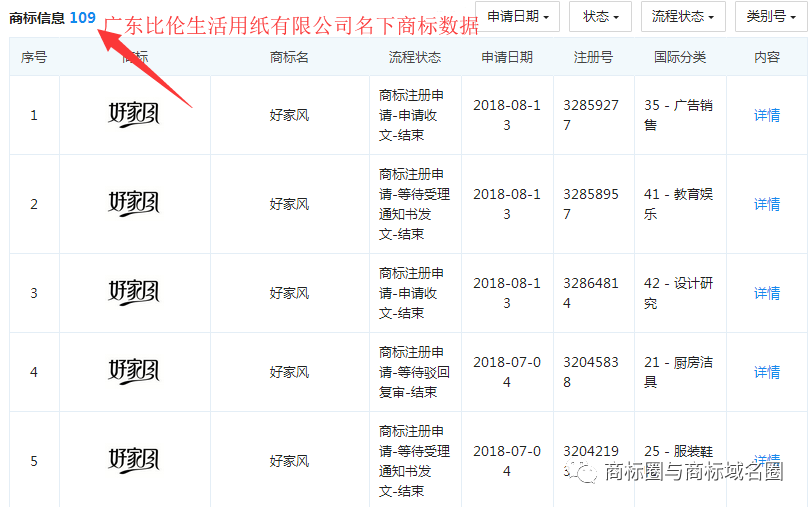Click application date 2018-08-13 in row 3
The width and height of the screenshot is (810, 507).
coord(507,293)
